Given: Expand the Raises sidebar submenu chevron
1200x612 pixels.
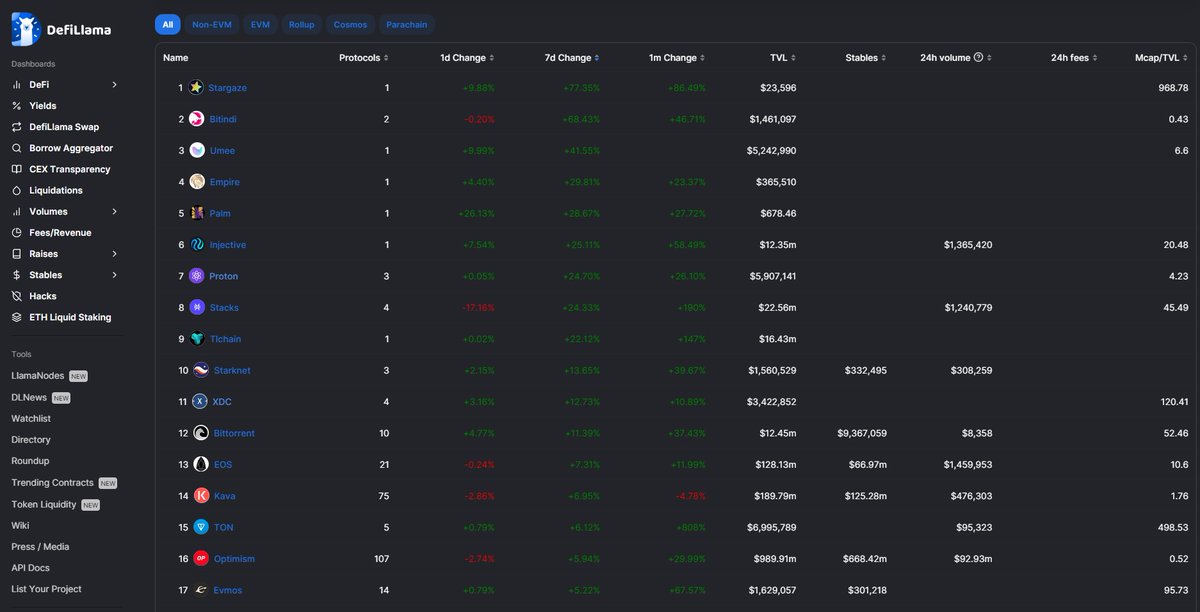Looking at the screenshot, I should [115, 254].
